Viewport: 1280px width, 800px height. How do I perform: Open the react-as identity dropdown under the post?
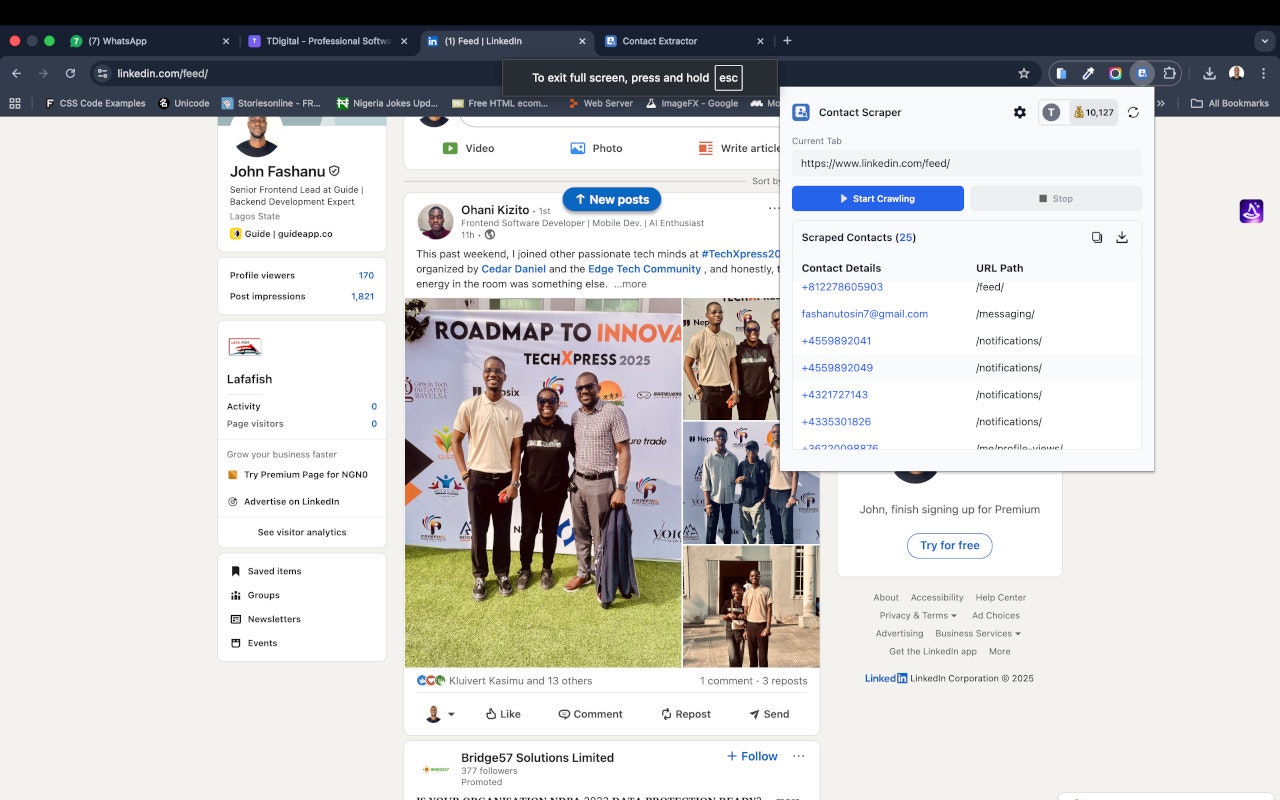pos(440,714)
